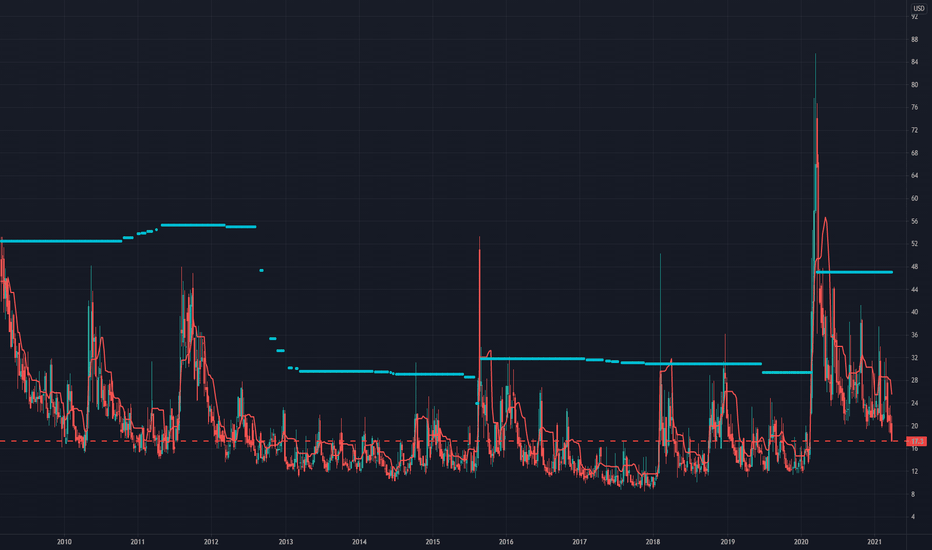This screenshot has width=932, height=550.
Task: Click the 76 value on the price axis
Action: point(914,107)
